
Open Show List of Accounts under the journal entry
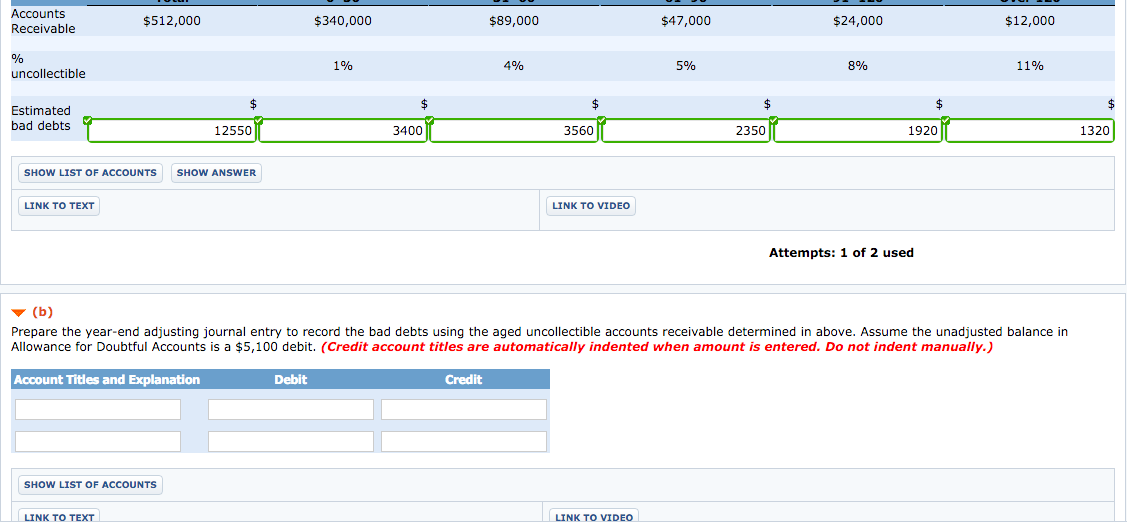coord(90,485)
